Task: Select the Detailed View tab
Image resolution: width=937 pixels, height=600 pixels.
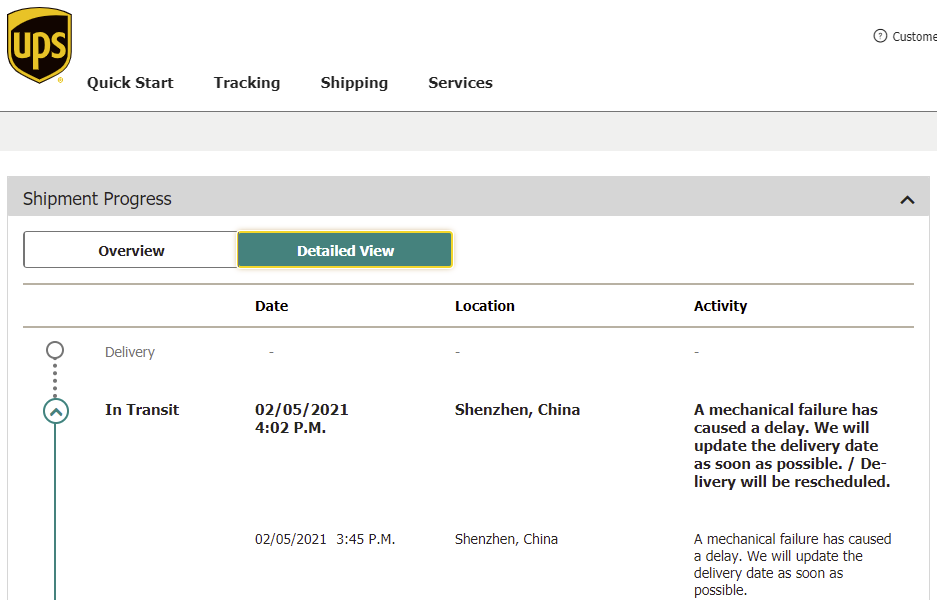Action: click(x=345, y=251)
